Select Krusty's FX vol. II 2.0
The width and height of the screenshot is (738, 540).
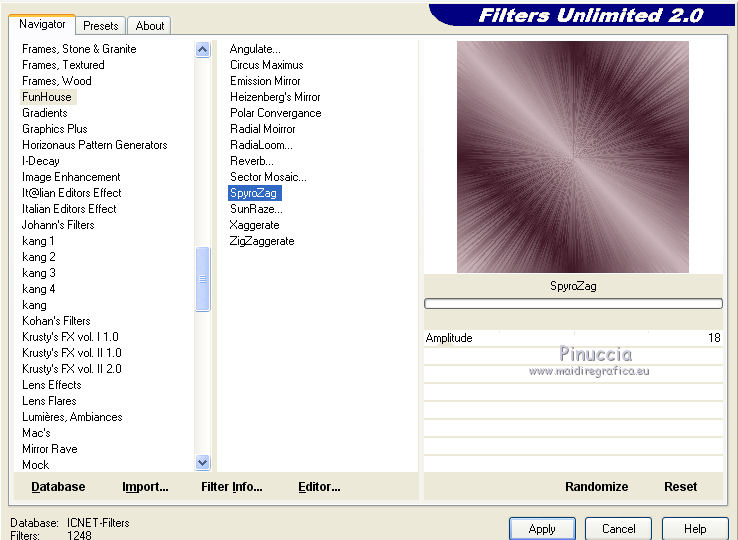(72, 369)
